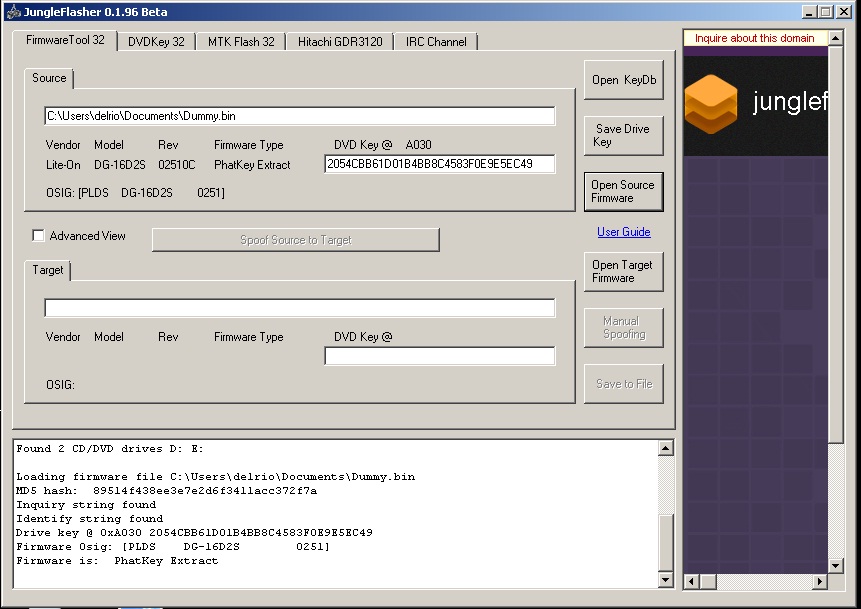861x609 pixels.
Task: Switch to the DVDKey 32 tab
Action: coord(156,42)
